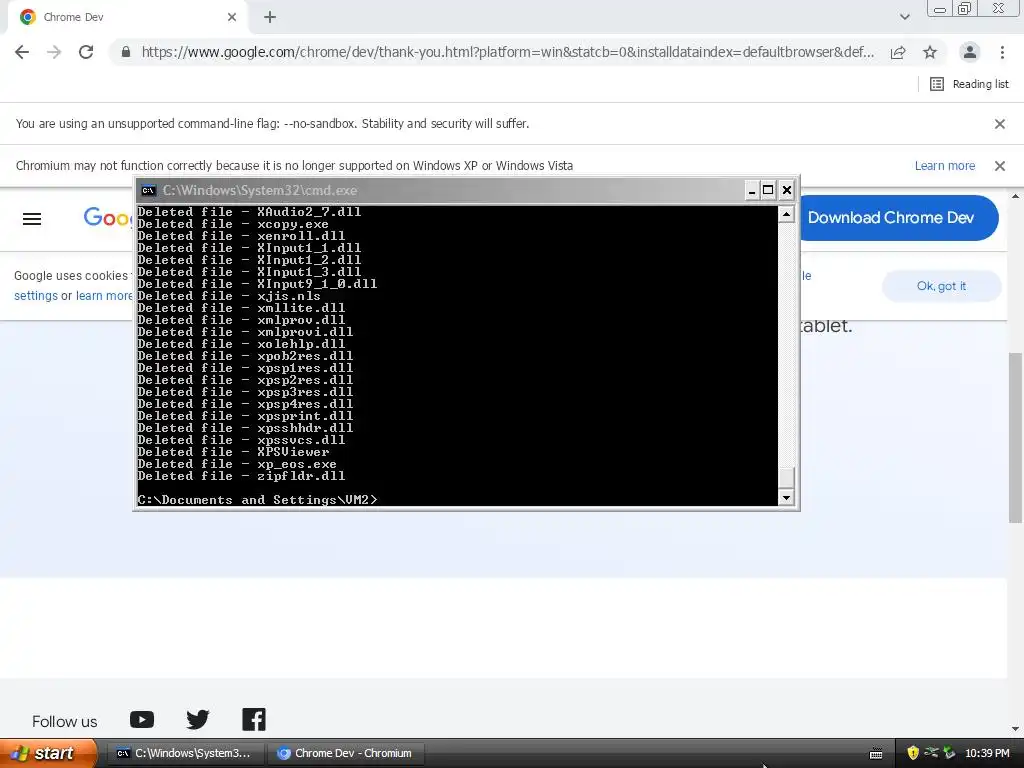Open the cookie learn more link
This screenshot has width=1024, height=768.
[x=104, y=296]
